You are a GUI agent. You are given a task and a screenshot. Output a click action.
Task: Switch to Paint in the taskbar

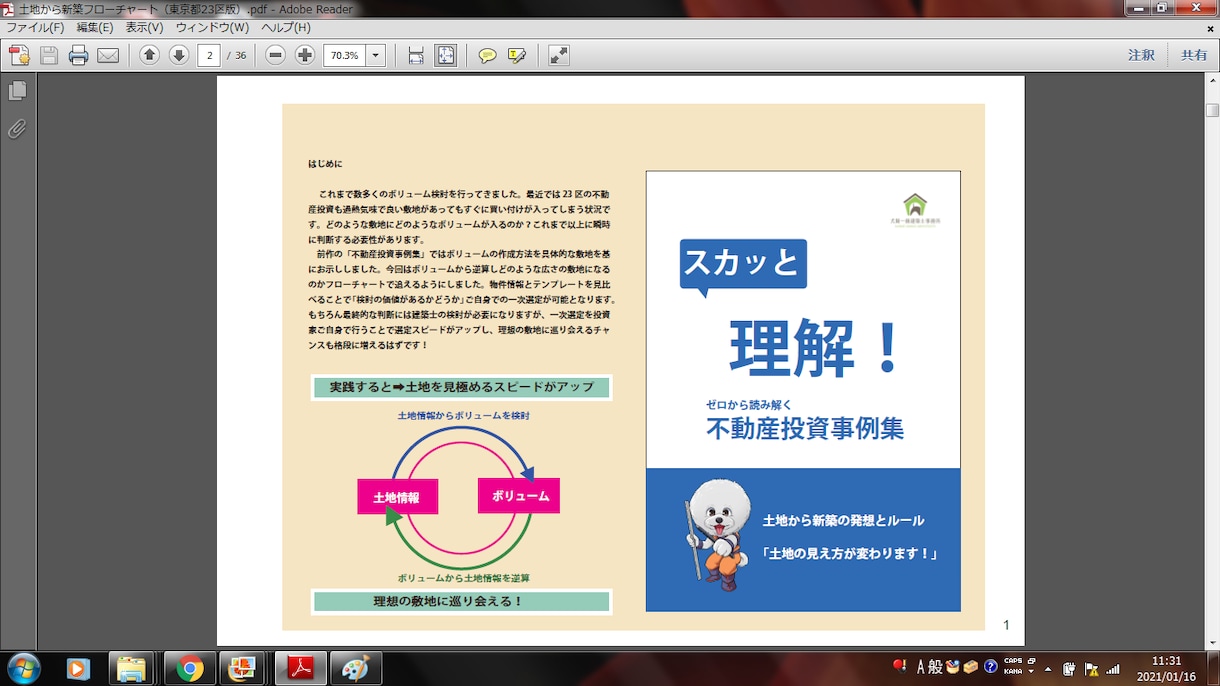(x=356, y=668)
